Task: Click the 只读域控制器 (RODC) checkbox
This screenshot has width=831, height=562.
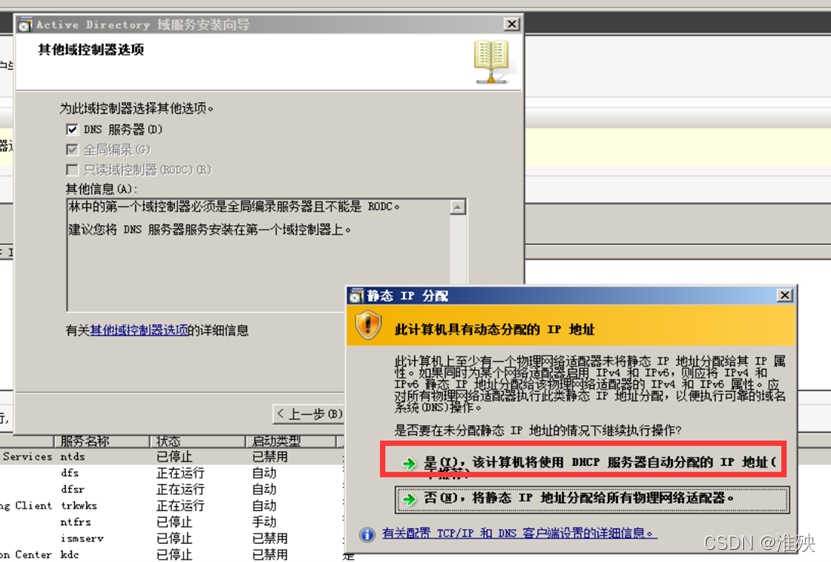Action: tap(72, 170)
